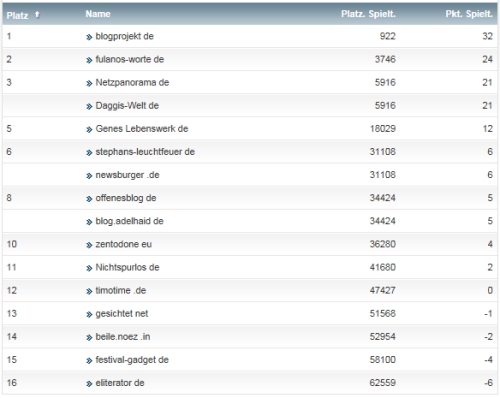This screenshot has width=500, height=398.
Task: Open the Netzpanorama de link
Action: tap(132, 82)
